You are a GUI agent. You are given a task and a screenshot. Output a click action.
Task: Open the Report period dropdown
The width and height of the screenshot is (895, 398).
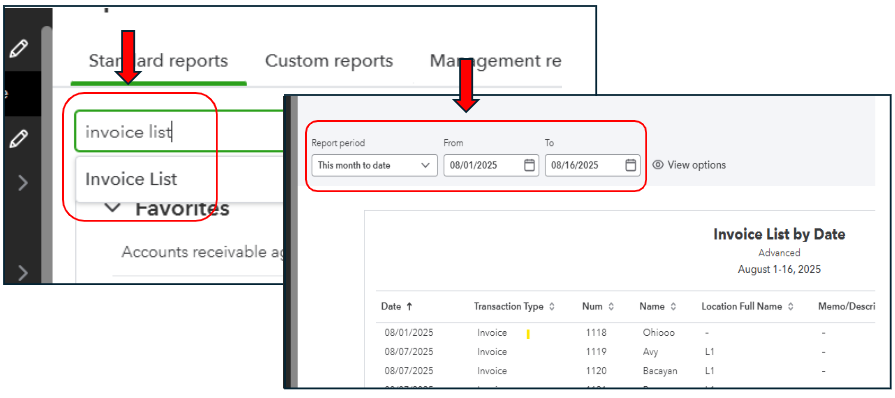click(374, 165)
